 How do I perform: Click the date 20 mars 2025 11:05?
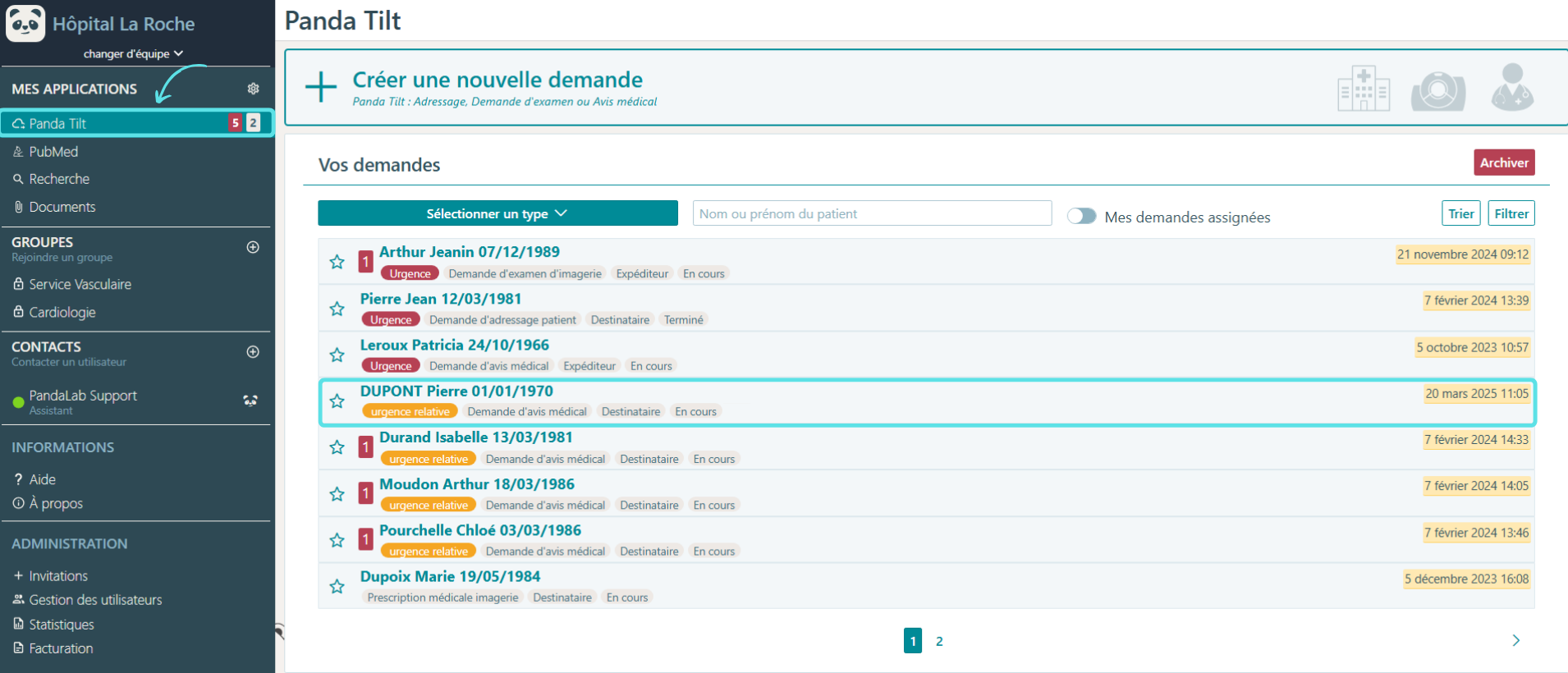click(1477, 393)
